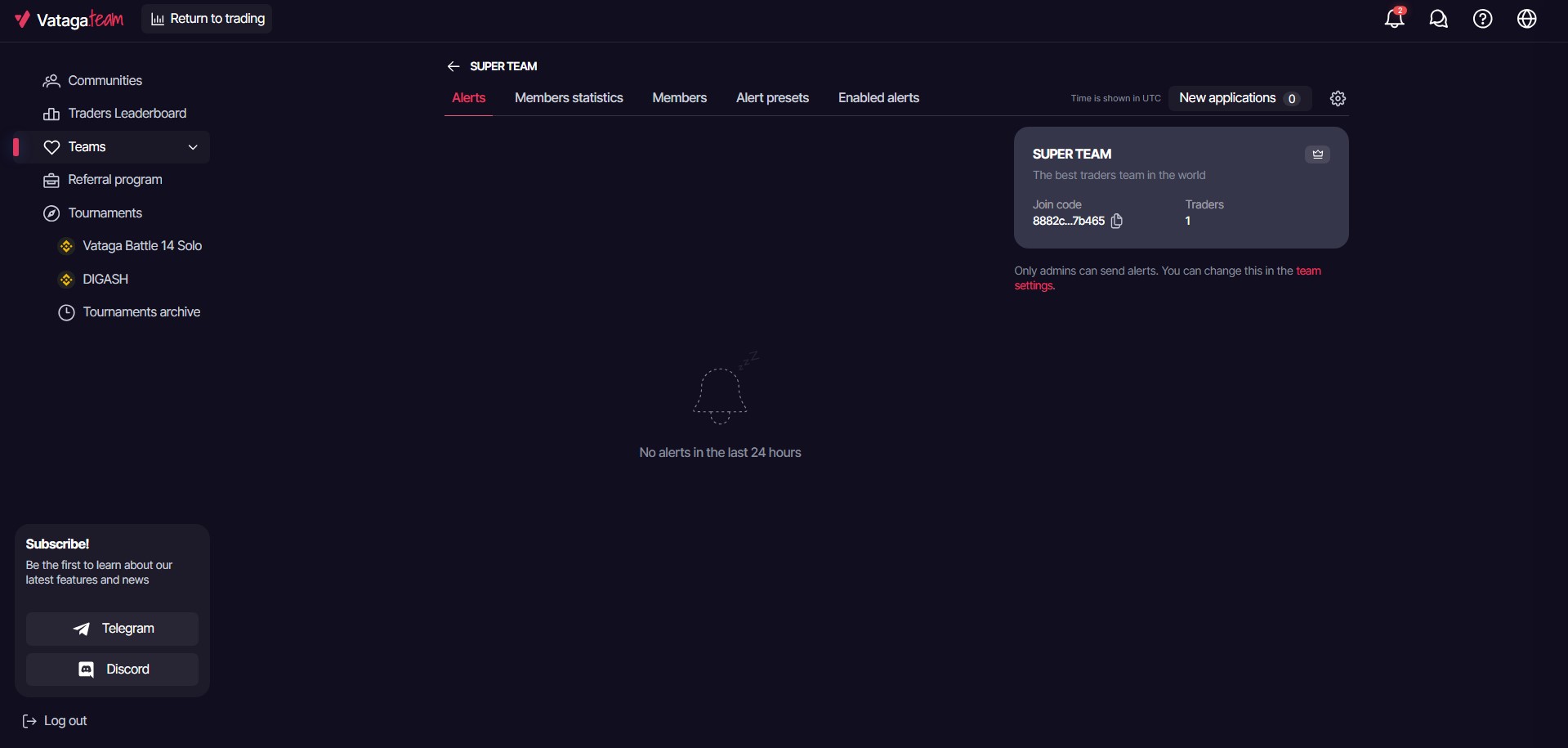
Task: Click the Traders Leaderboard podium icon
Action: coord(51,114)
